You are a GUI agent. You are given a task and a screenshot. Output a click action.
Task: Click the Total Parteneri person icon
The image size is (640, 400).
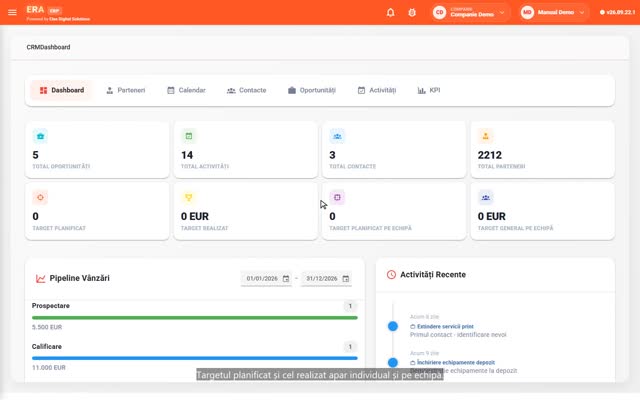coord(485,136)
